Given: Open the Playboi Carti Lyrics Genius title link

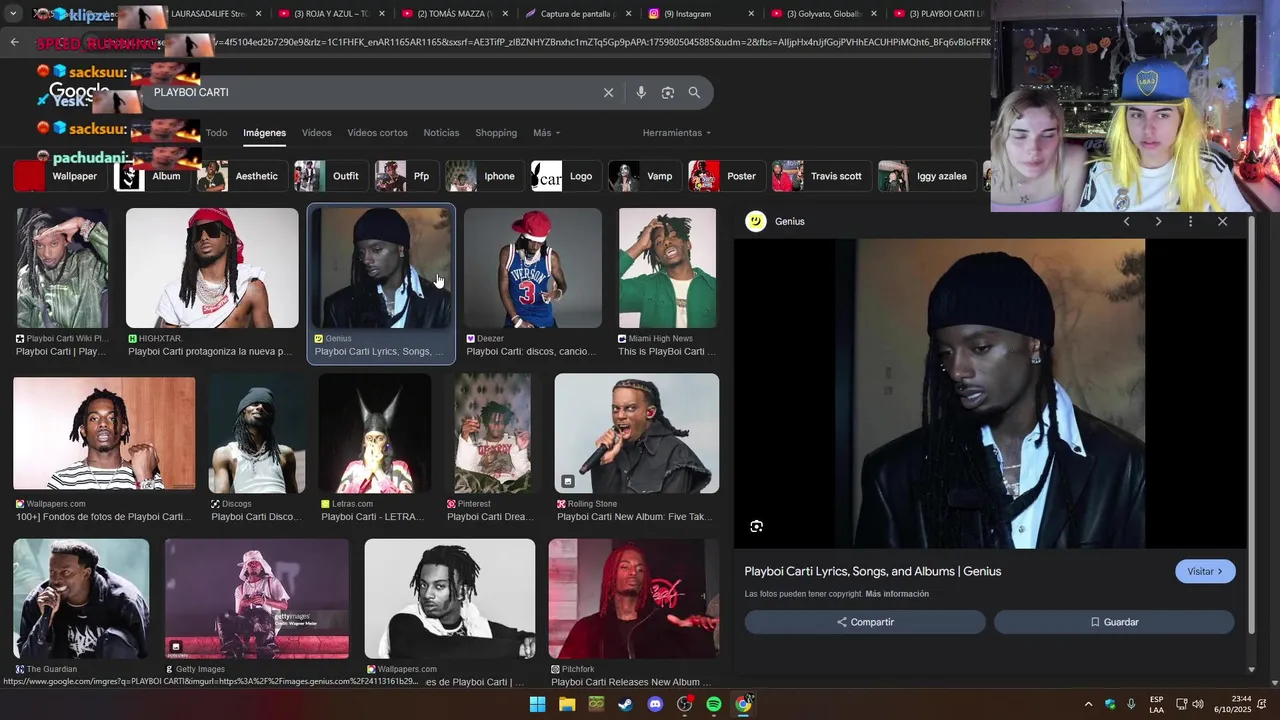Looking at the screenshot, I should tap(872, 571).
